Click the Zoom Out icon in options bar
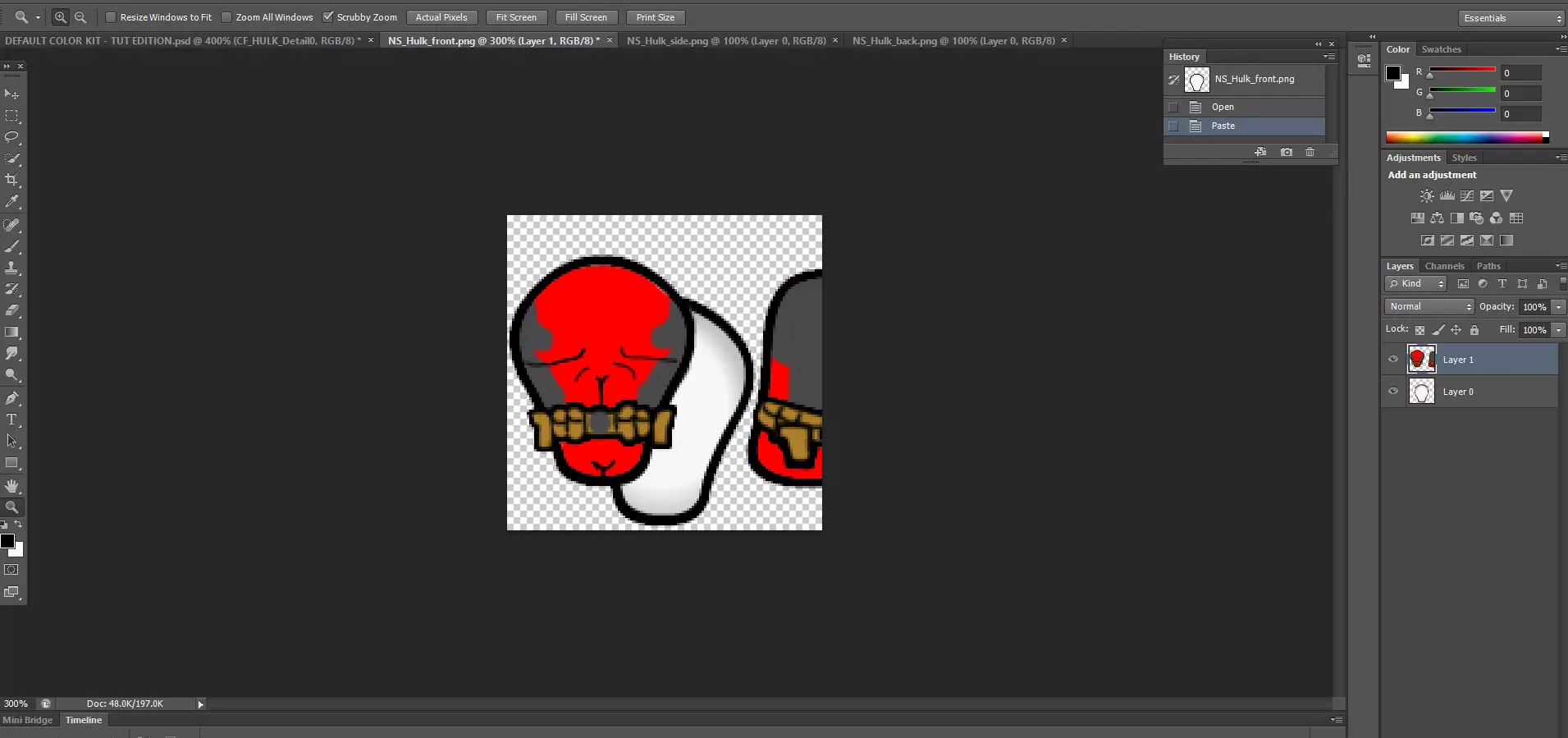 click(x=80, y=17)
